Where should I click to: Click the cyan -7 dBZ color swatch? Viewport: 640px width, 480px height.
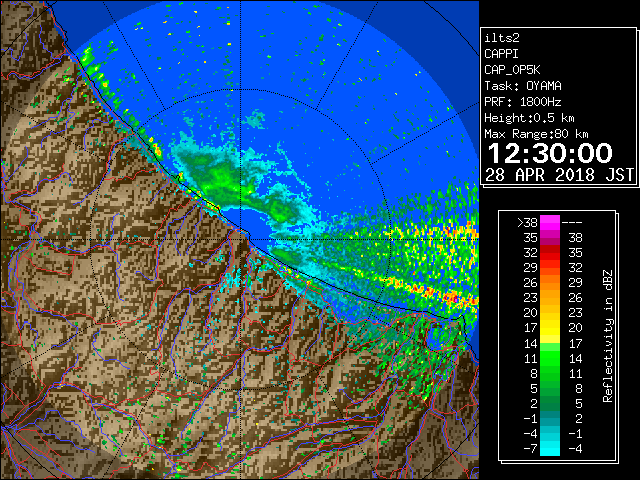pos(550,449)
